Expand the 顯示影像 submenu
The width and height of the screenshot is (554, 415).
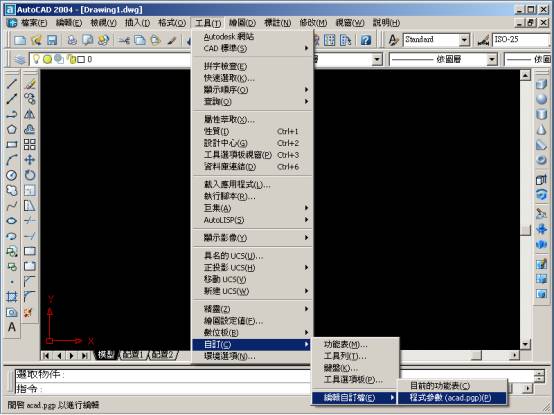click(x=252, y=238)
